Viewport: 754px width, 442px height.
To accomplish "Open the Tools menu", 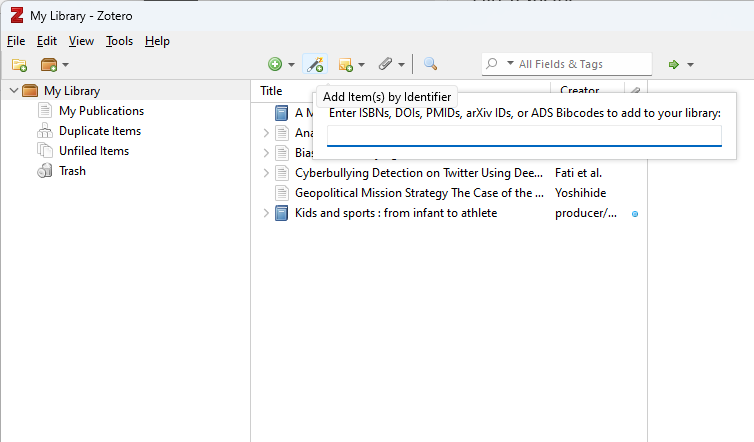I will point(119,41).
